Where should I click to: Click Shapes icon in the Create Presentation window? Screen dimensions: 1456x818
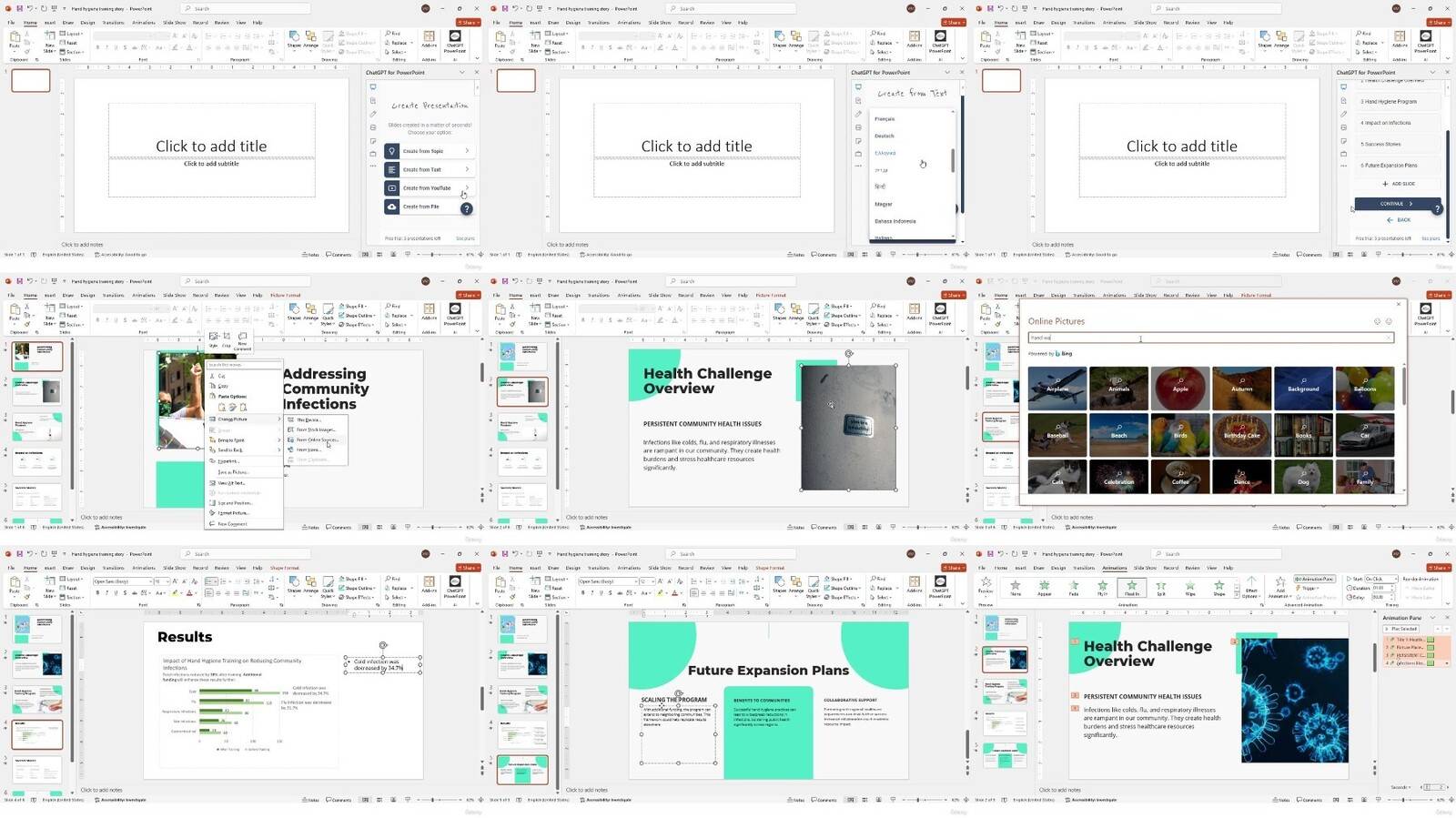[294, 39]
